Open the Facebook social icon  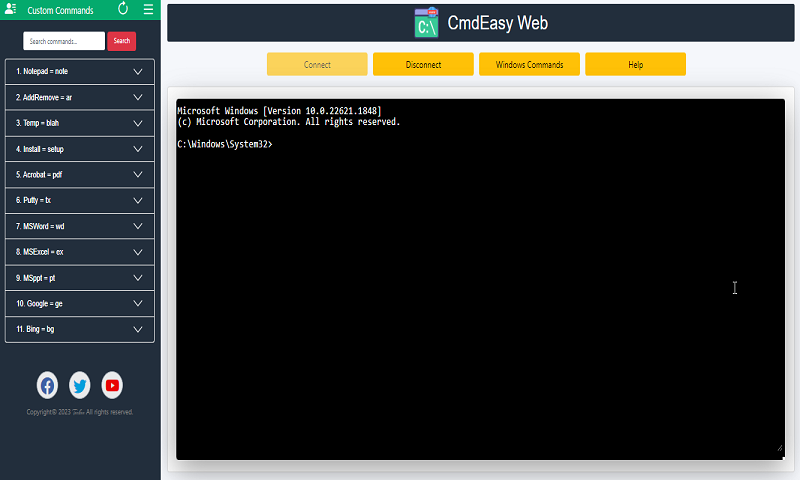click(47, 386)
